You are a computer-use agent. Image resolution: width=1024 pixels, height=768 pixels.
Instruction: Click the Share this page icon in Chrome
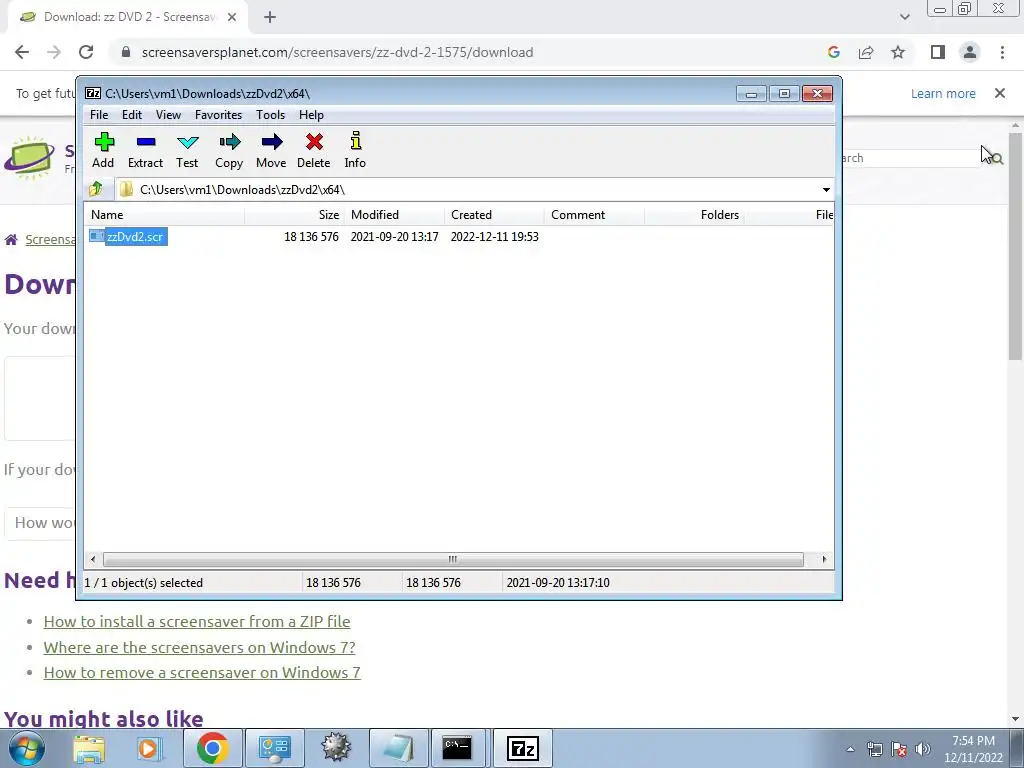[866, 52]
